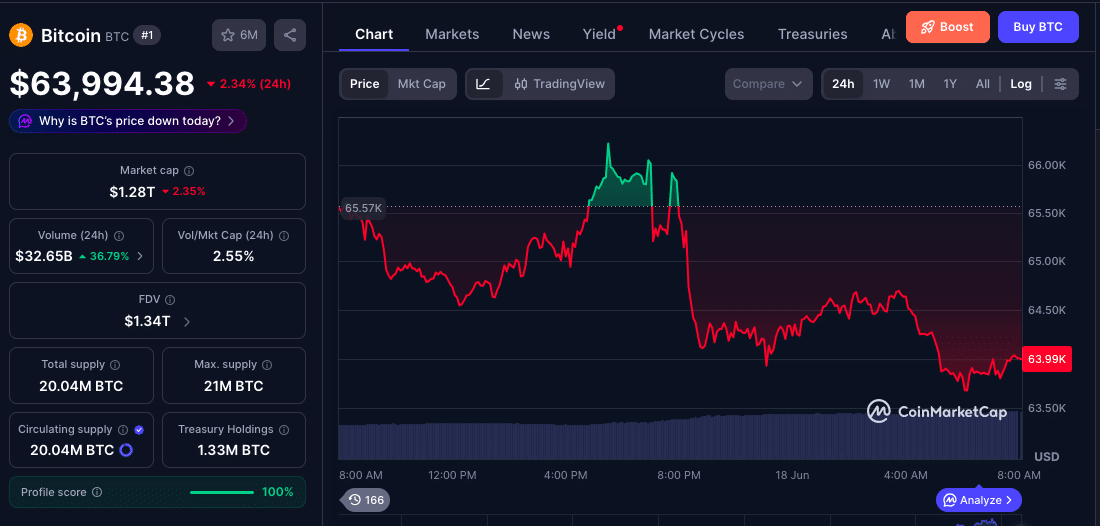Click the rocket Boost button
1100x526 pixels.
point(948,27)
